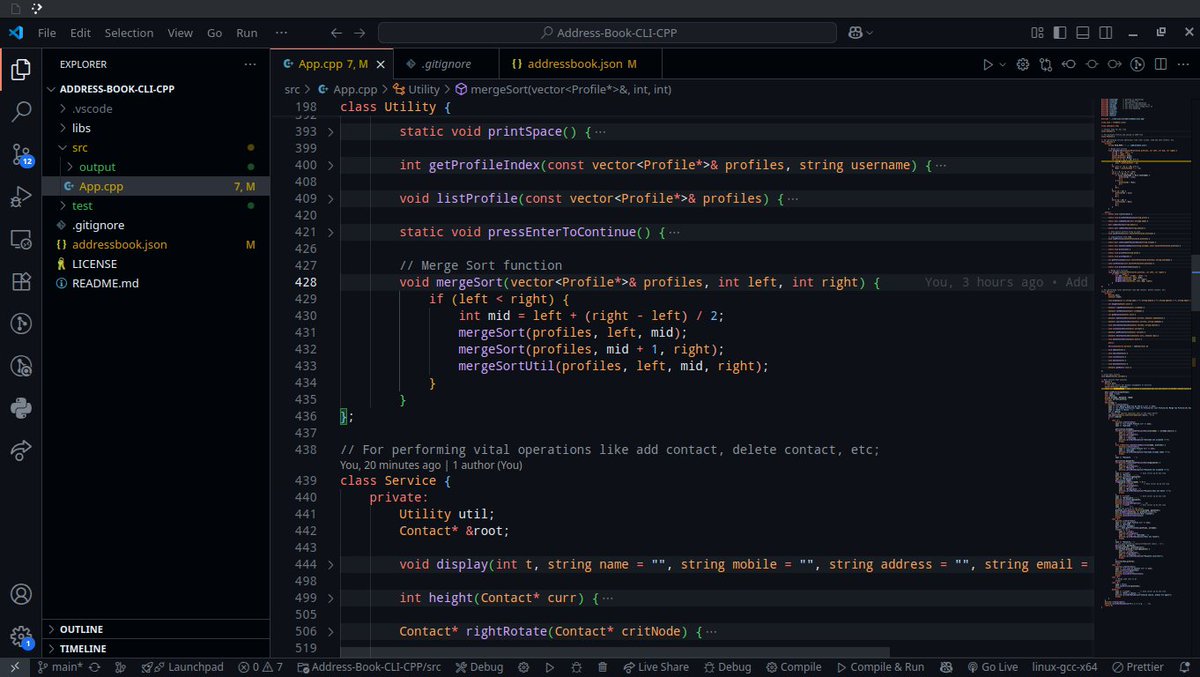Click Launchpad in the status bar
1200x677 pixels.
pos(182,667)
